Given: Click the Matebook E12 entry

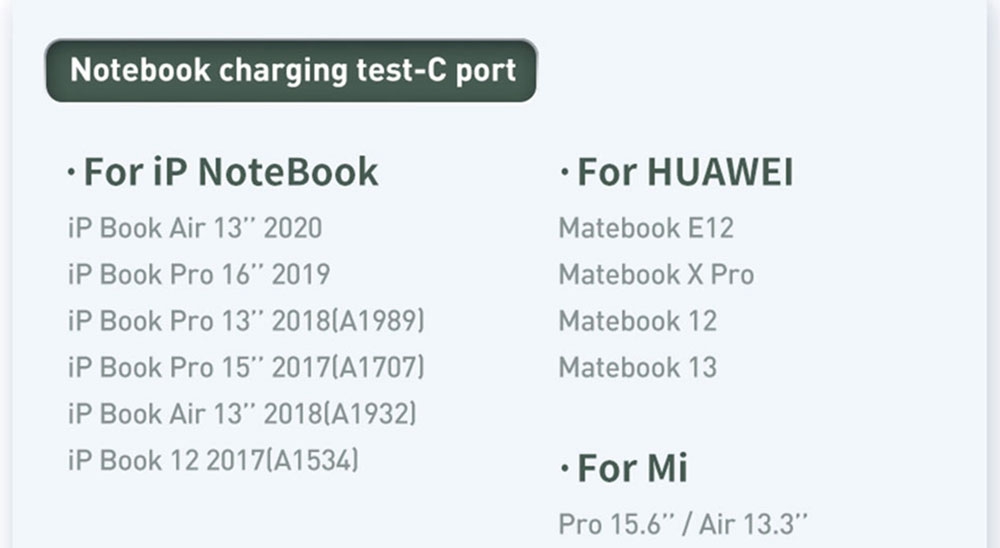Looking at the screenshot, I should (x=646, y=228).
